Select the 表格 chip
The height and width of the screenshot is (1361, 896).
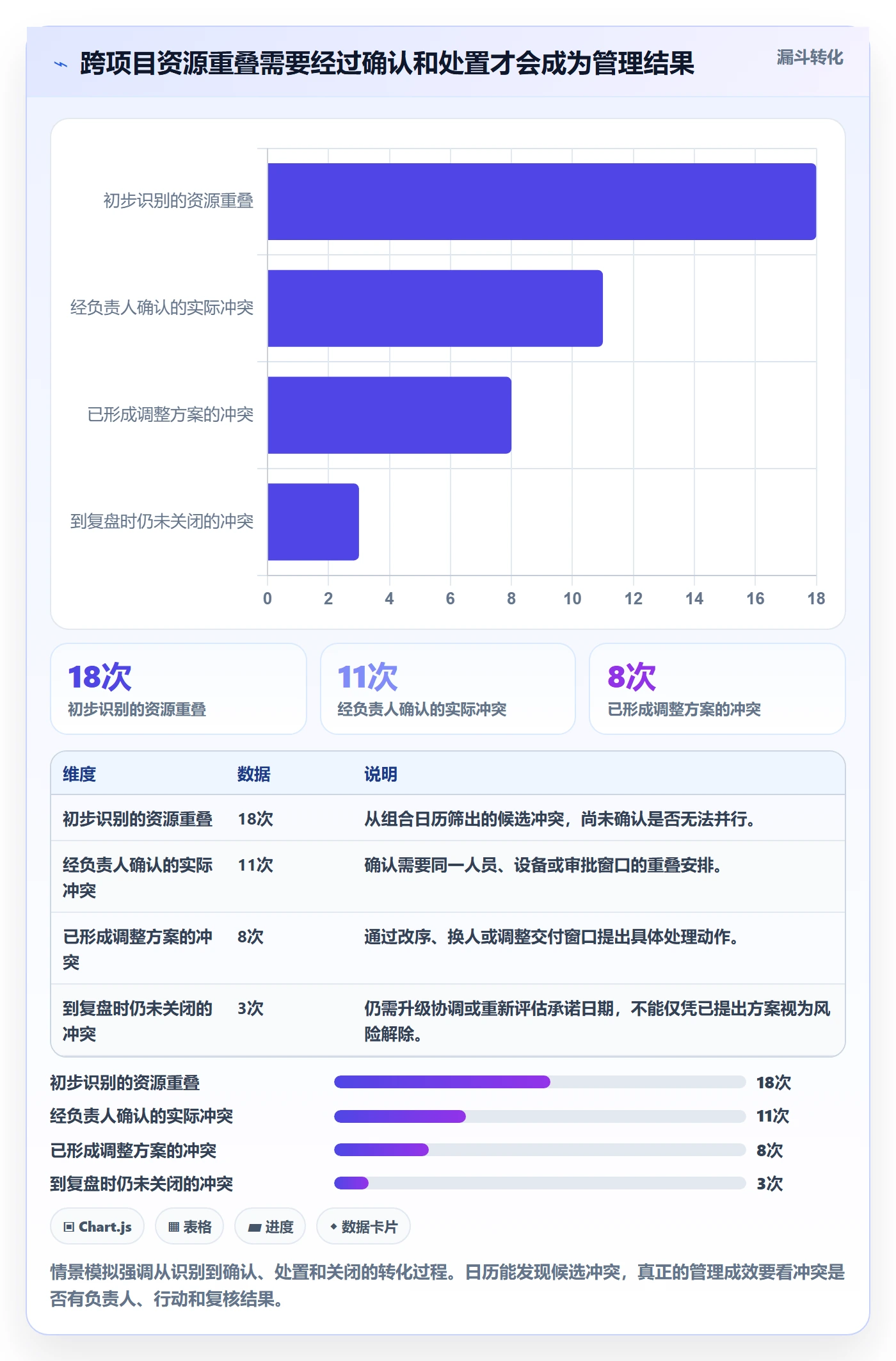pyautogui.click(x=189, y=1227)
